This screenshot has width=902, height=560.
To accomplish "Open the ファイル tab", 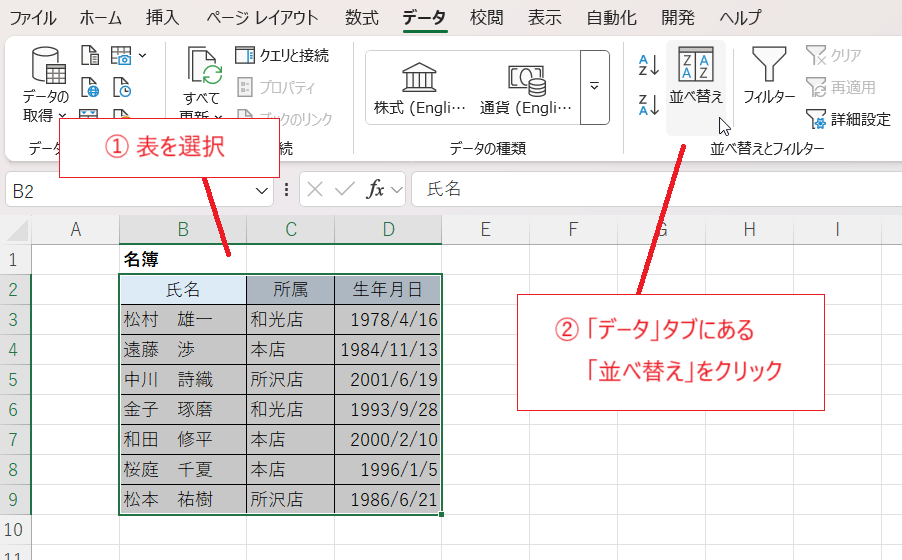I will [x=32, y=18].
